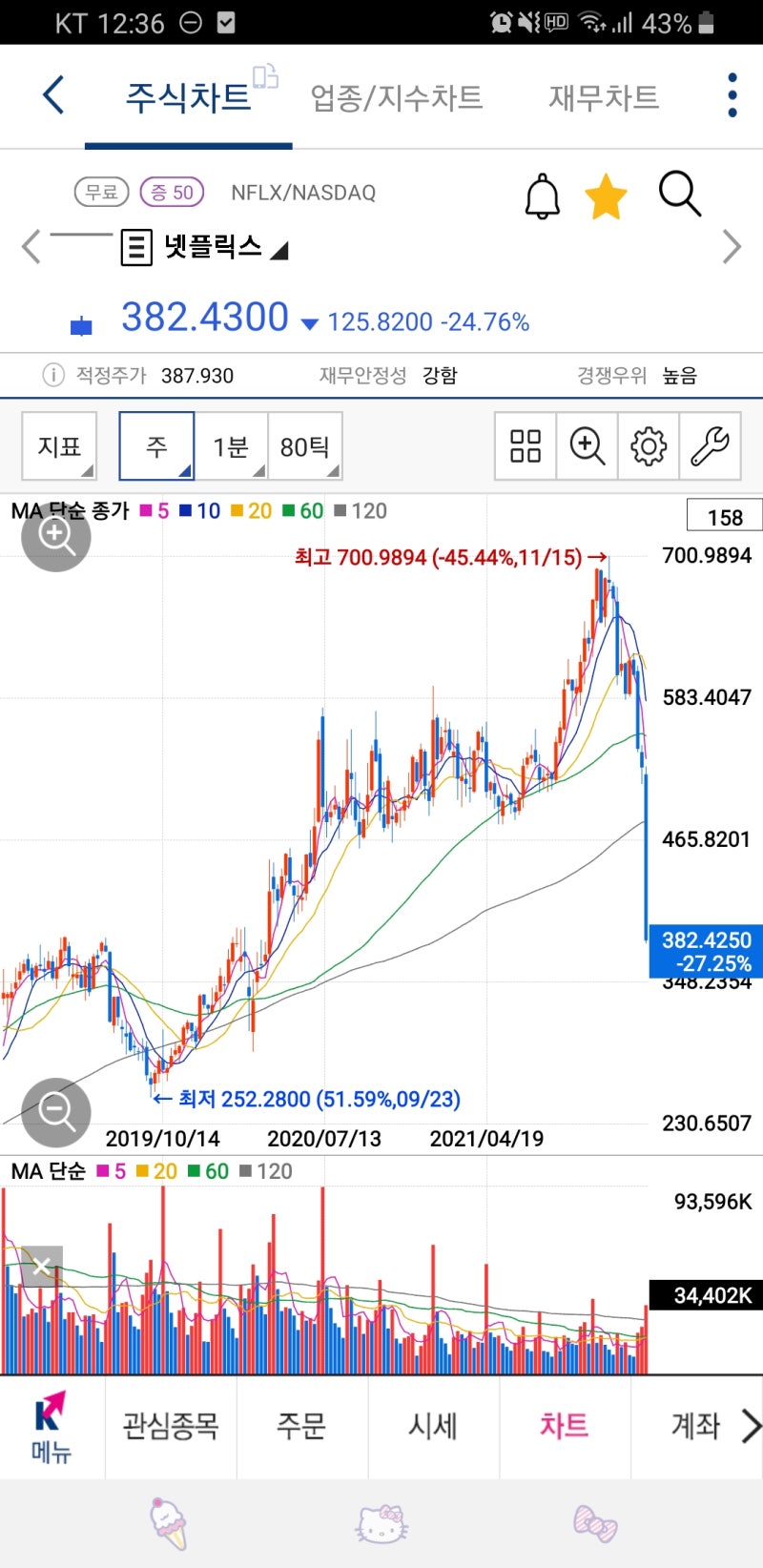
Task: Open the 주 weekly period dropdown
Action: (x=156, y=445)
